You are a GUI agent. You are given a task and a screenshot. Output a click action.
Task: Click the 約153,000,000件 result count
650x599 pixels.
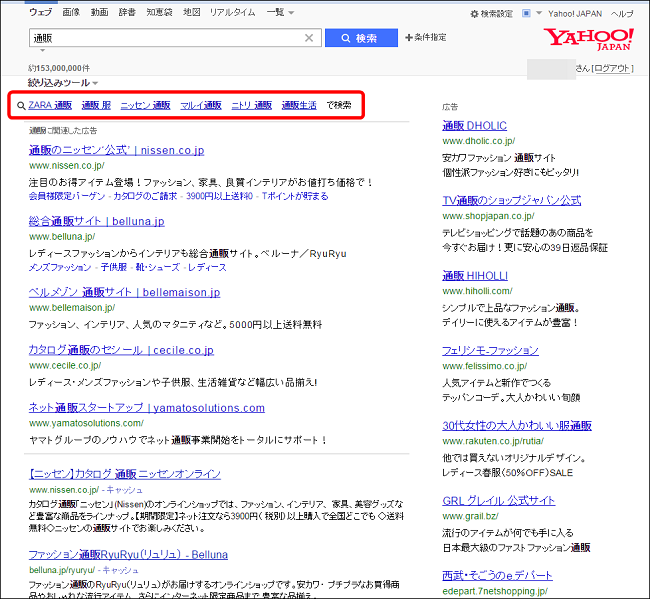(x=59, y=68)
